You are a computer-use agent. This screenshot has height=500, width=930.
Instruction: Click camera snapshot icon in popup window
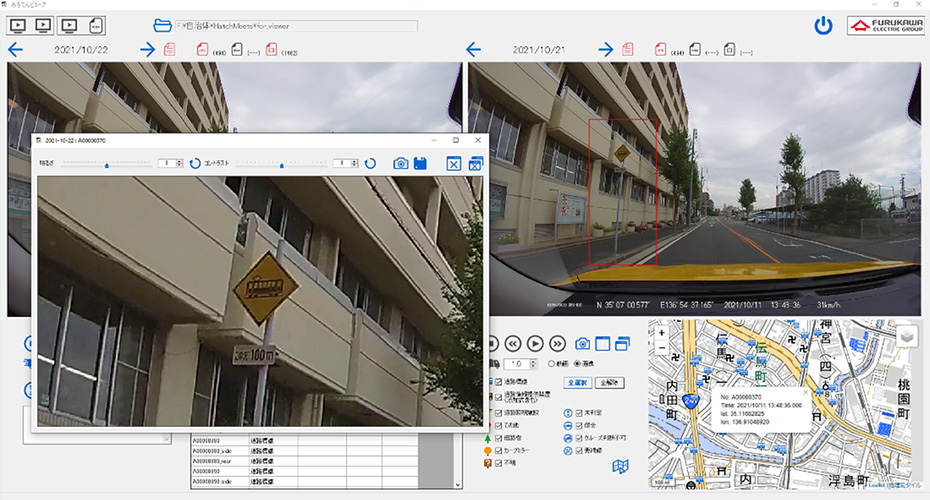[x=401, y=163]
